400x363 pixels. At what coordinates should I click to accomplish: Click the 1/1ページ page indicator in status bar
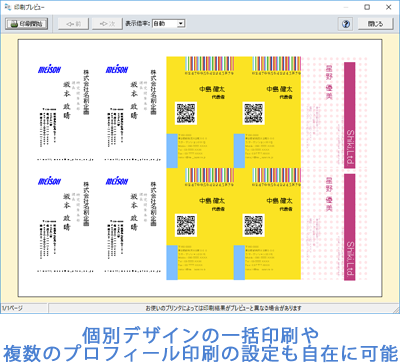[12, 308]
